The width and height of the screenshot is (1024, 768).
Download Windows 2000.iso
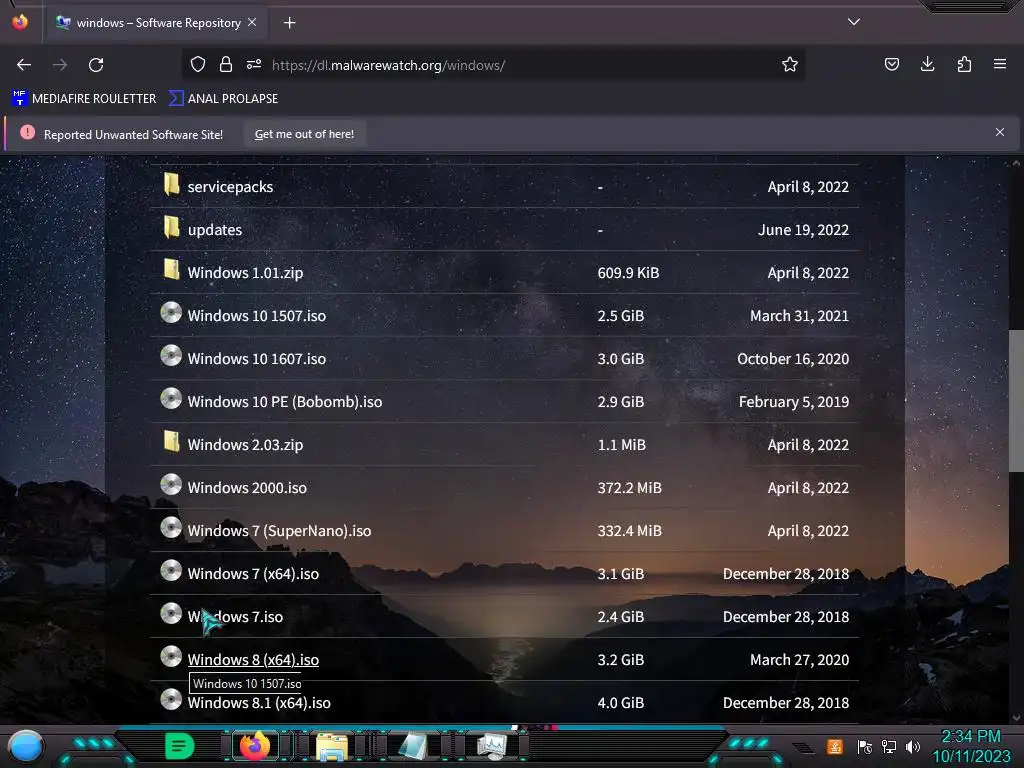(247, 488)
